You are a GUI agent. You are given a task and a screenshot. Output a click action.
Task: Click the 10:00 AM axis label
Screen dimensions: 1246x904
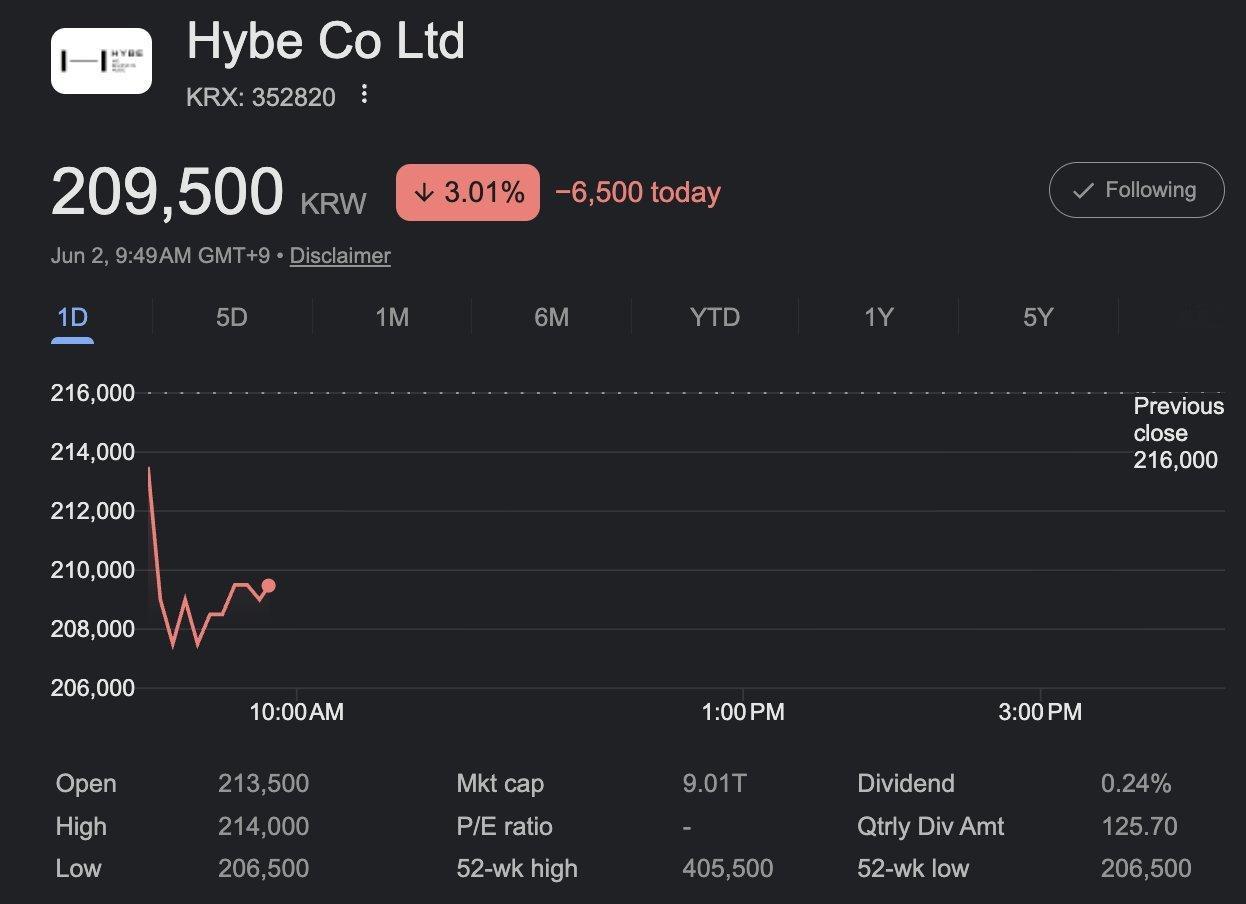pyautogui.click(x=296, y=712)
